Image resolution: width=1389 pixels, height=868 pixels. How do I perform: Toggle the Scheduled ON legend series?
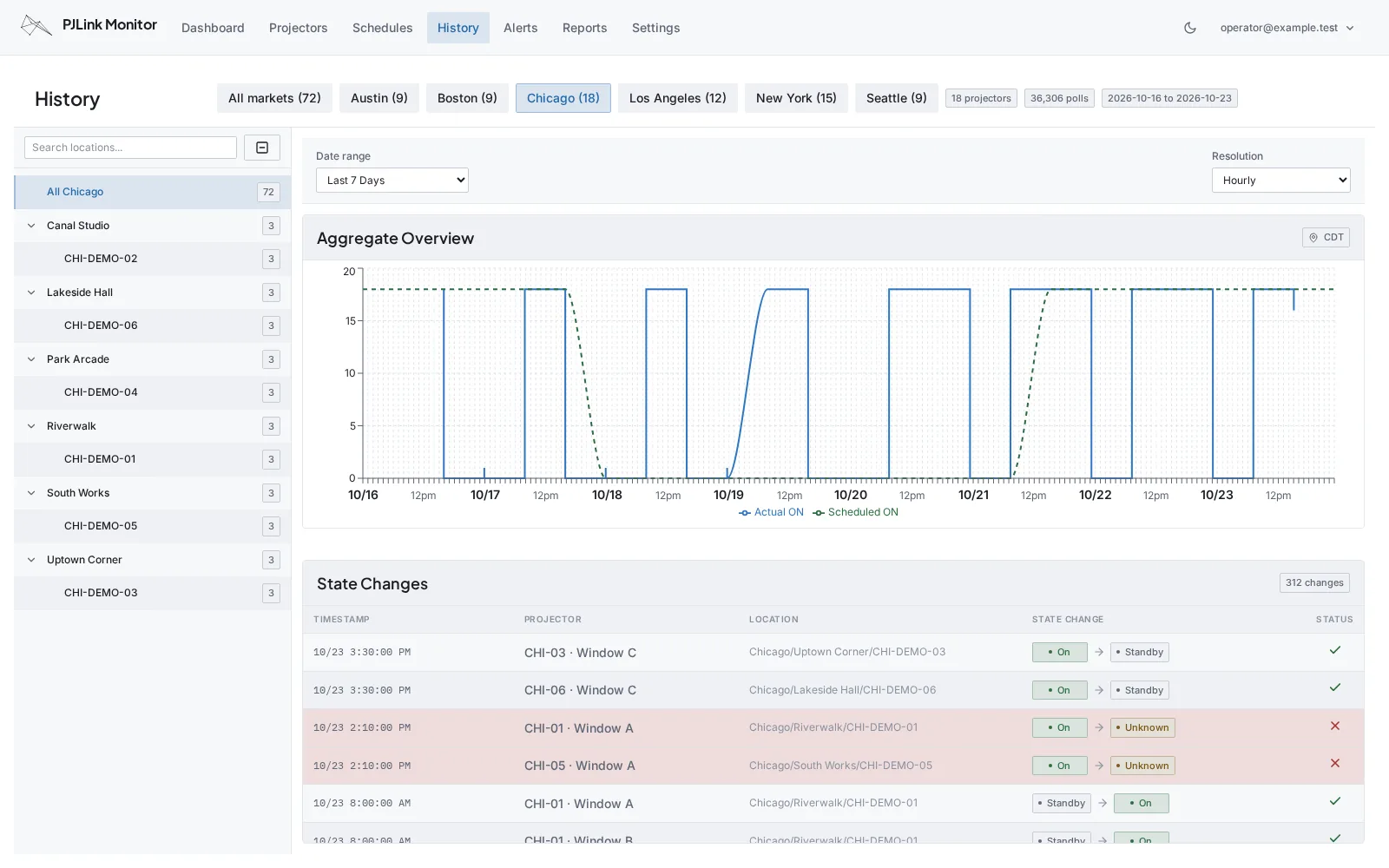point(856,512)
